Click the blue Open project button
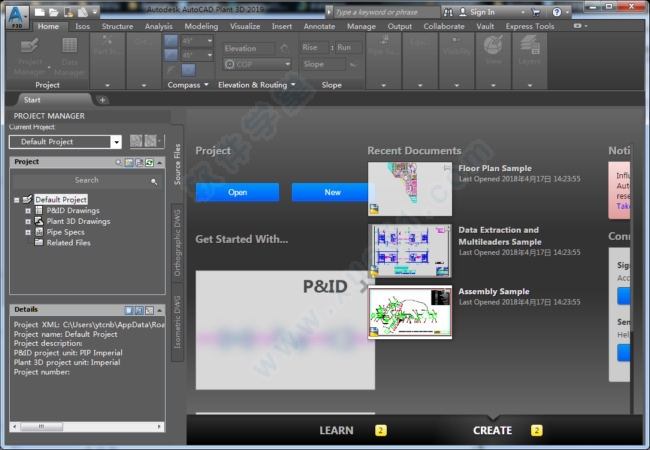650x450 pixels. click(238, 192)
